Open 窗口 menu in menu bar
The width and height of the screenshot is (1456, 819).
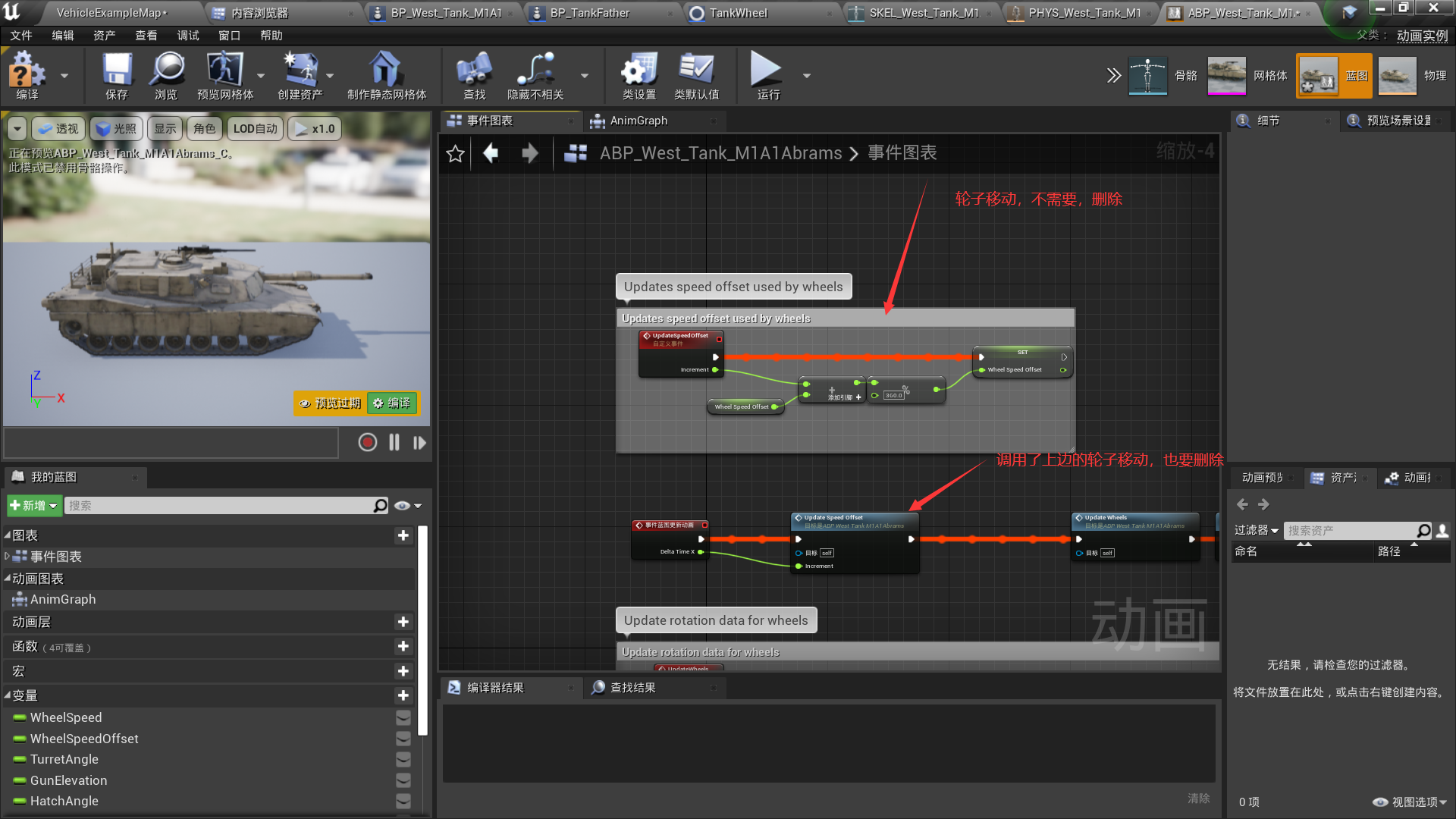[x=229, y=36]
